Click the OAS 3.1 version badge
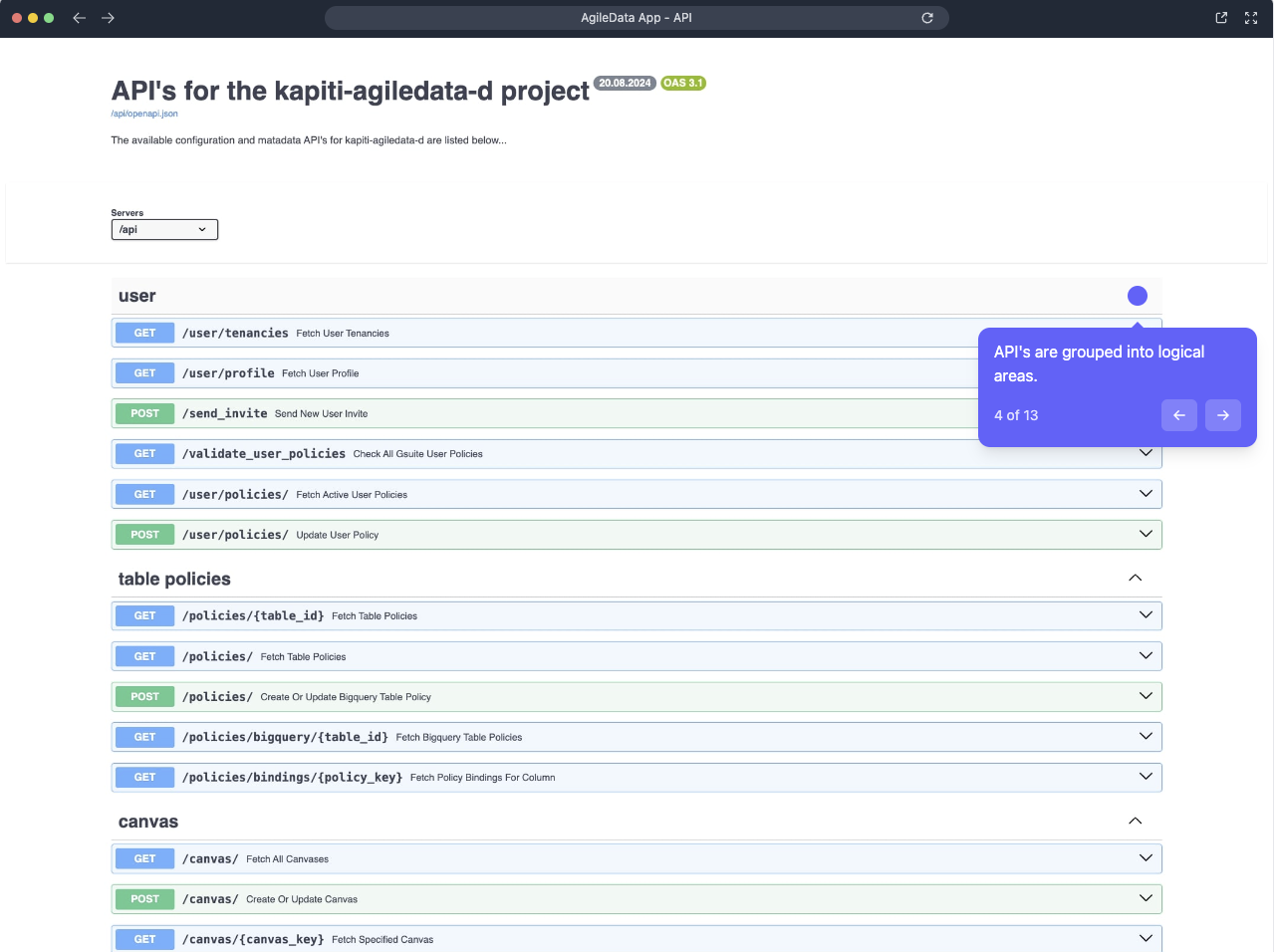This screenshot has width=1277, height=952. click(684, 83)
